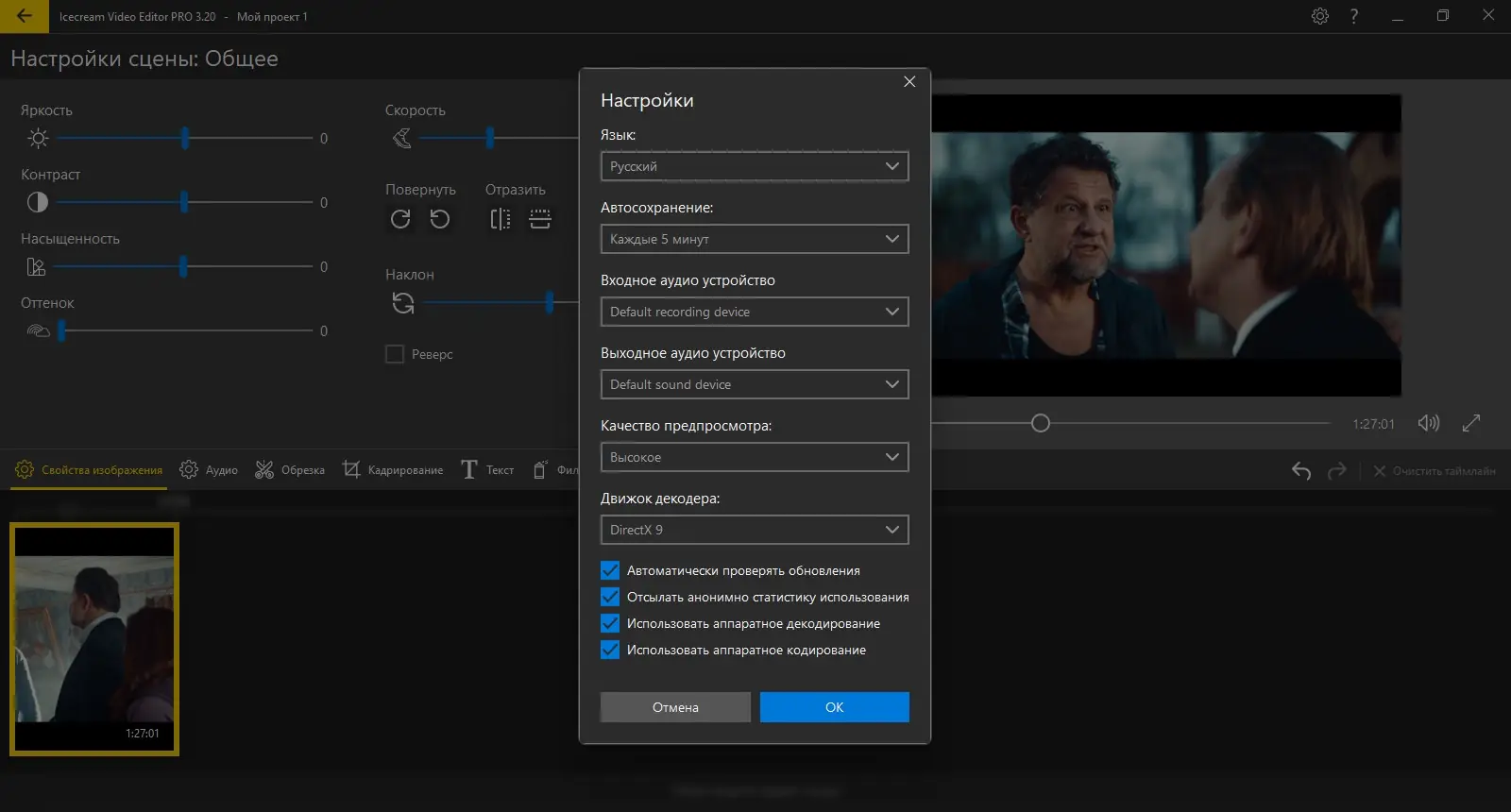Go back using the yellow arrow

(x=25, y=16)
